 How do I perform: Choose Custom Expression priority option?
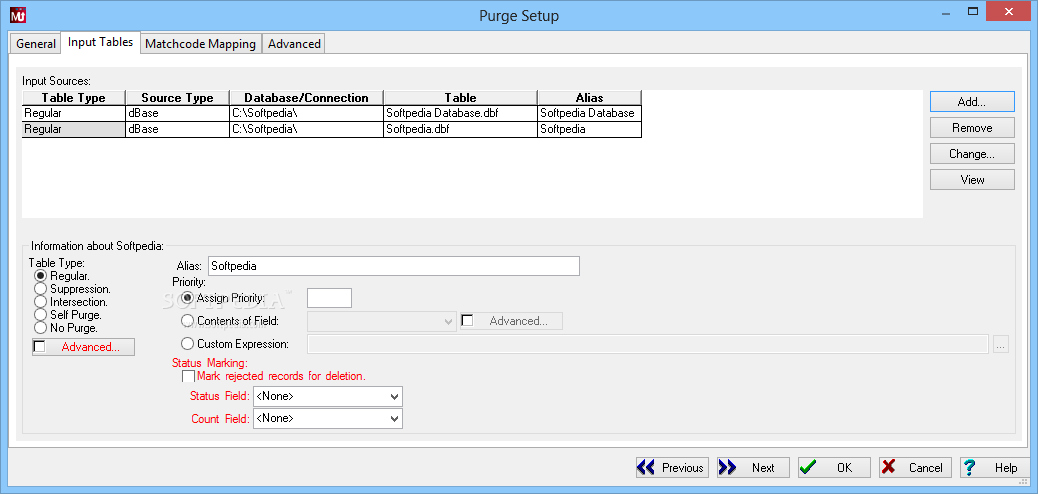point(187,344)
